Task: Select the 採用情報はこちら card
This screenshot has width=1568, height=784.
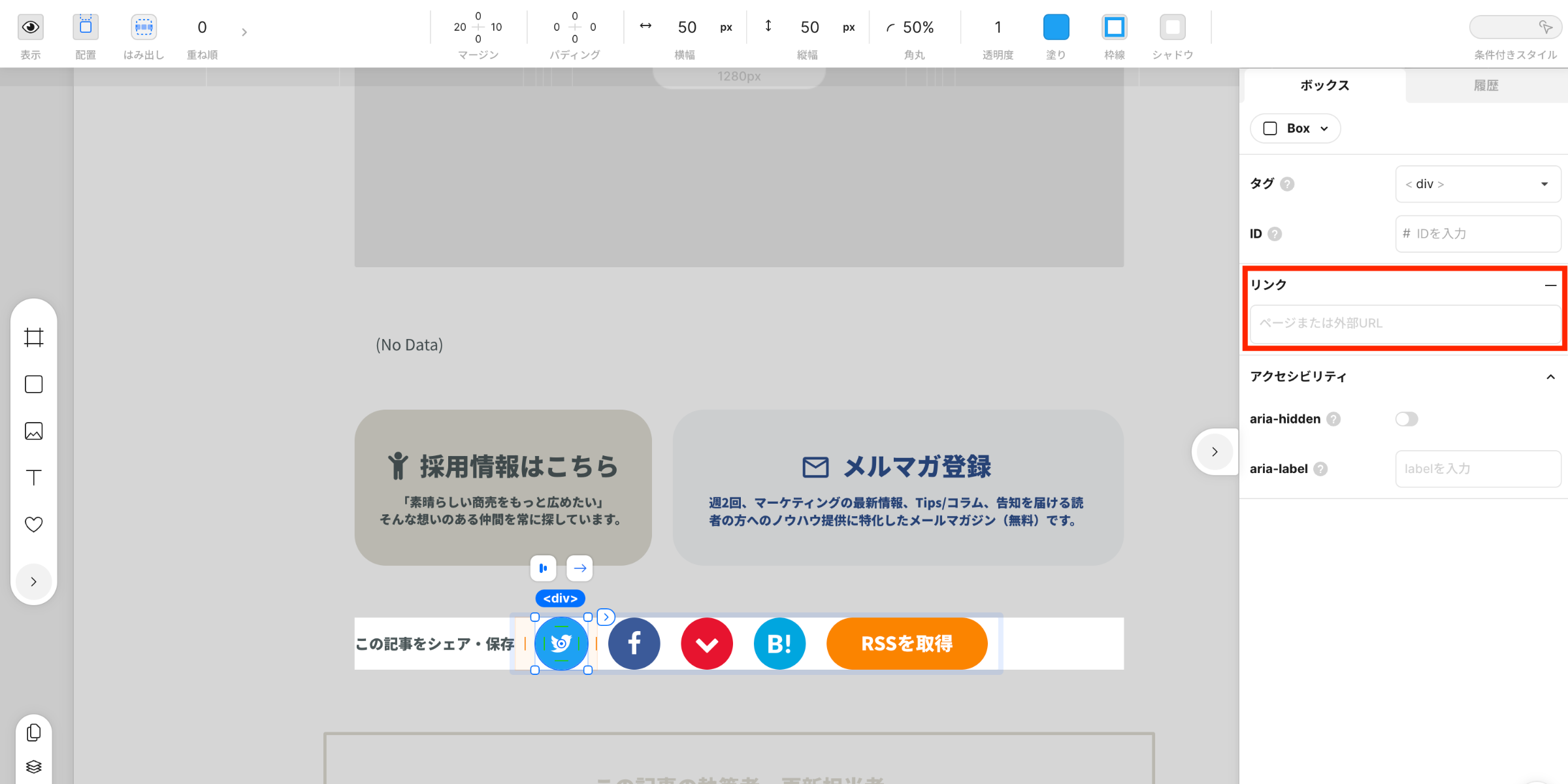Action: click(x=503, y=487)
